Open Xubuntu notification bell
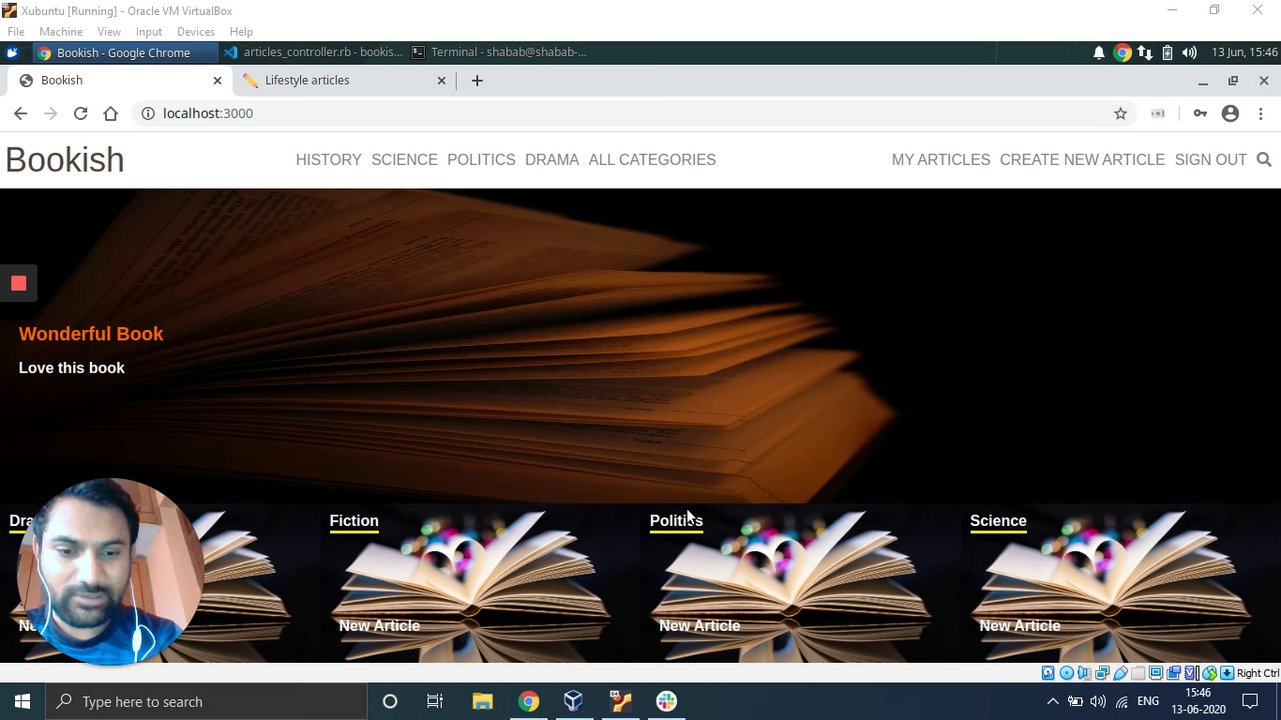Screen dimensions: 1281x720 pyautogui.click(x=1099, y=52)
